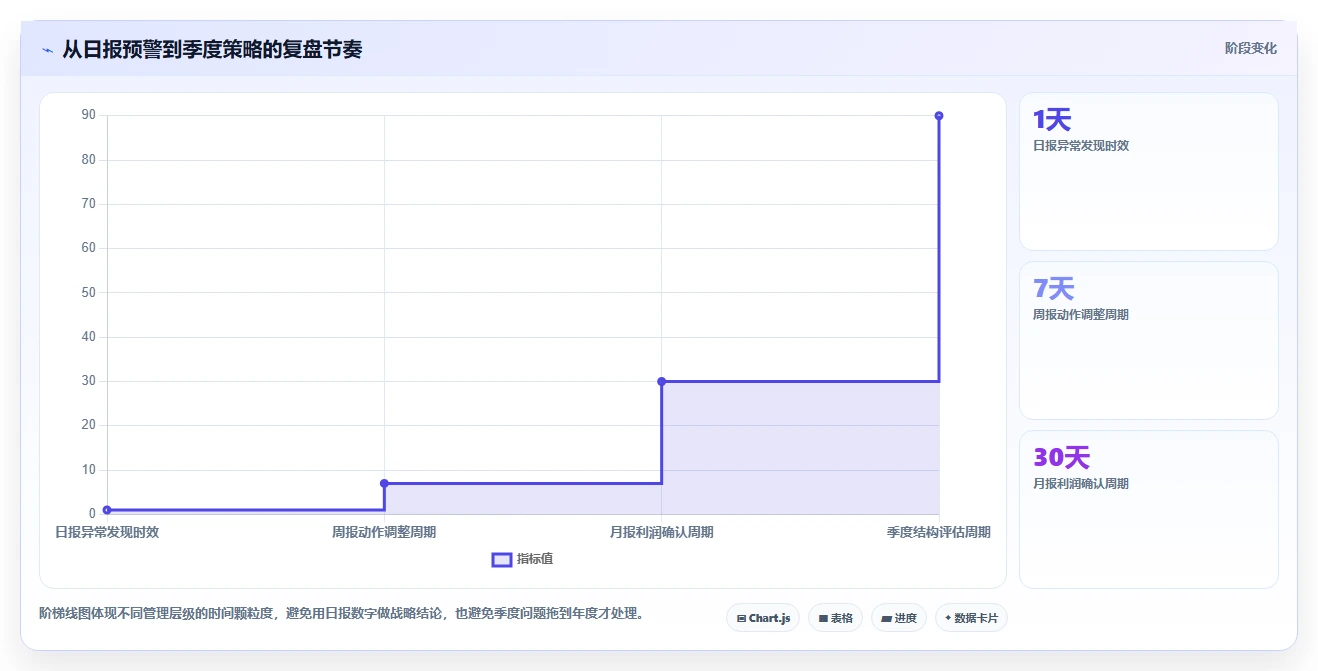Click the y-axis value 10
This screenshot has width=1318, height=671.
click(89, 469)
